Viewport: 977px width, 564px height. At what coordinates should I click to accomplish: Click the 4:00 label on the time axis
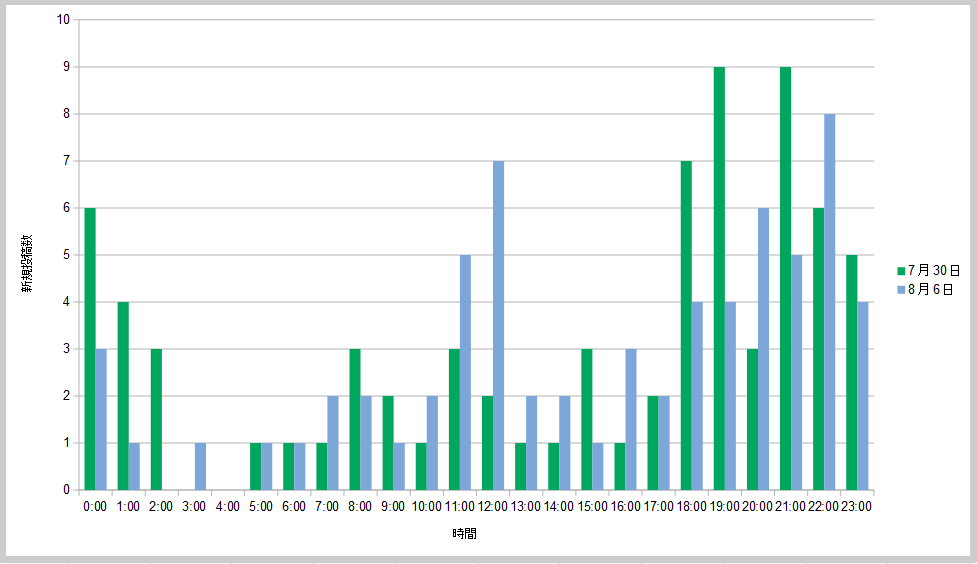coord(227,506)
